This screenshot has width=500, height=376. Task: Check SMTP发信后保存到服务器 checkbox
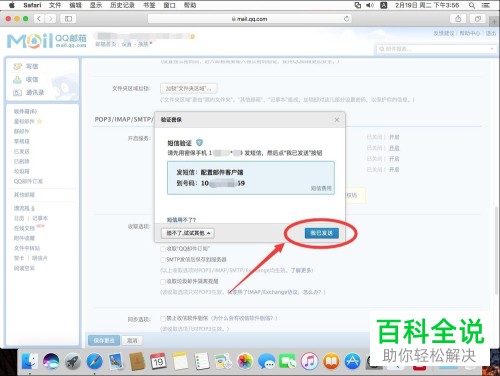click(x=163, y=260)
